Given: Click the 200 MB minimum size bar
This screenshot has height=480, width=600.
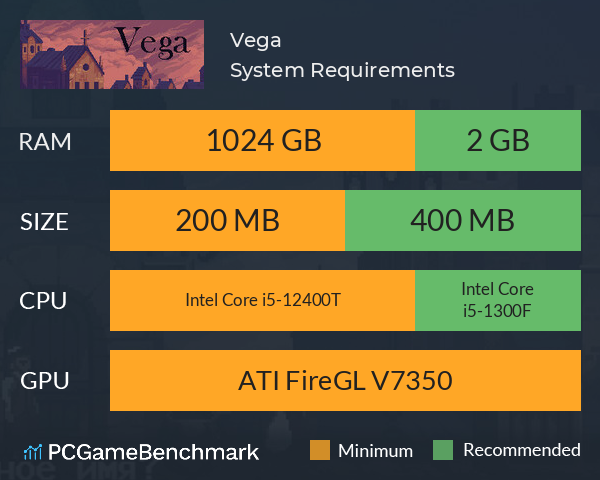Looking at the screenshot, I should coord(227,220).
